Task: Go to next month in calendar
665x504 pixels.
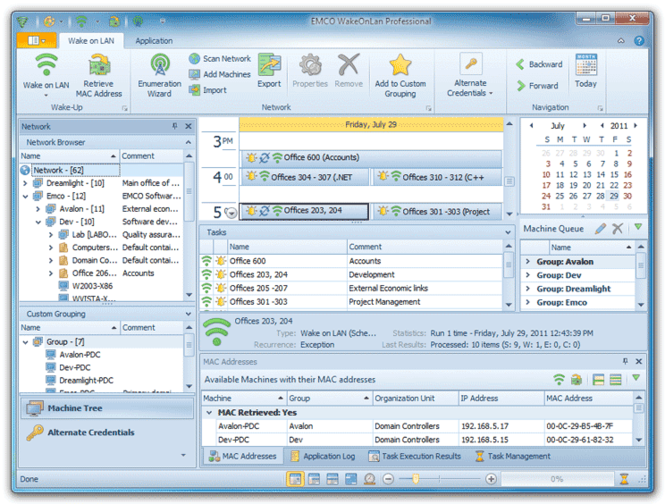Action: pyautogui.click(x=584, y=126)
